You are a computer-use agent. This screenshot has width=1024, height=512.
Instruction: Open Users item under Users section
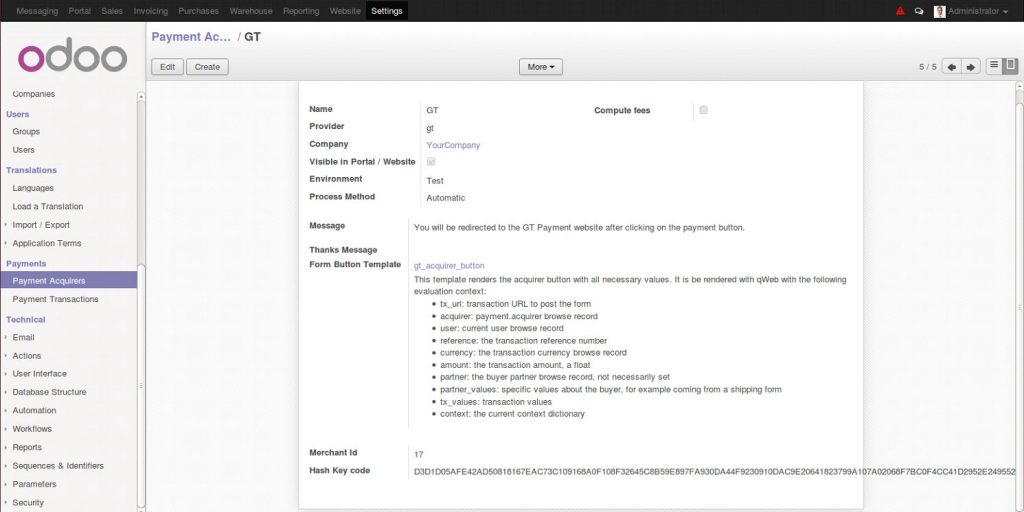coord(24,150)
